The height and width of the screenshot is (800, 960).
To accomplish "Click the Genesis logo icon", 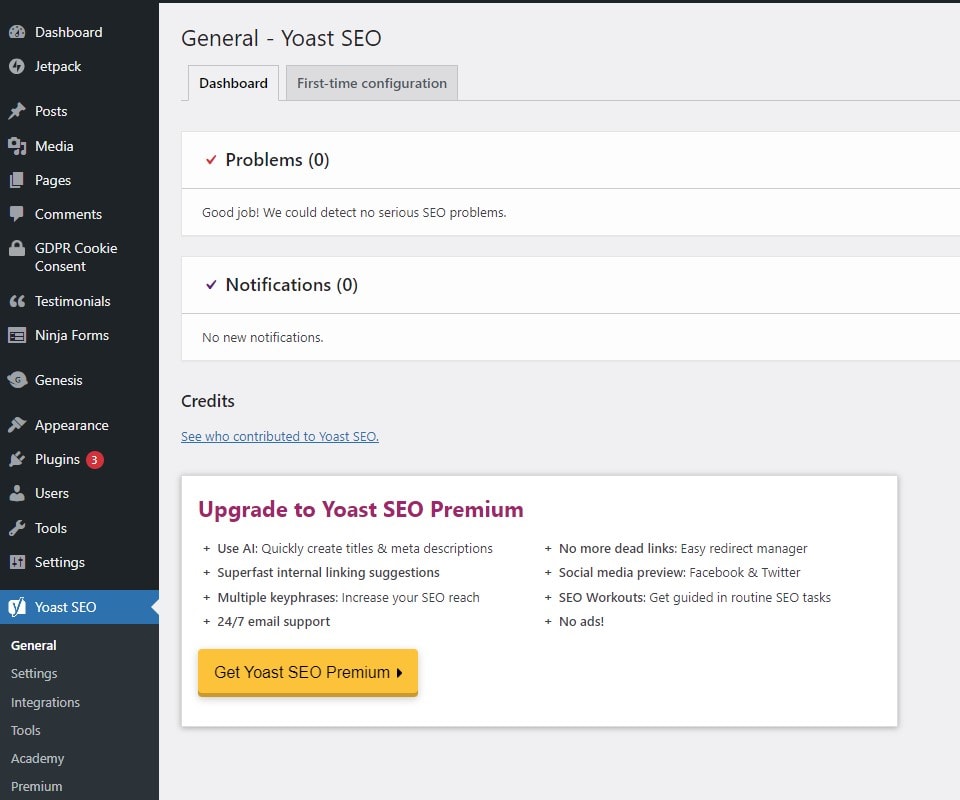I will click(x=17, y=379).
